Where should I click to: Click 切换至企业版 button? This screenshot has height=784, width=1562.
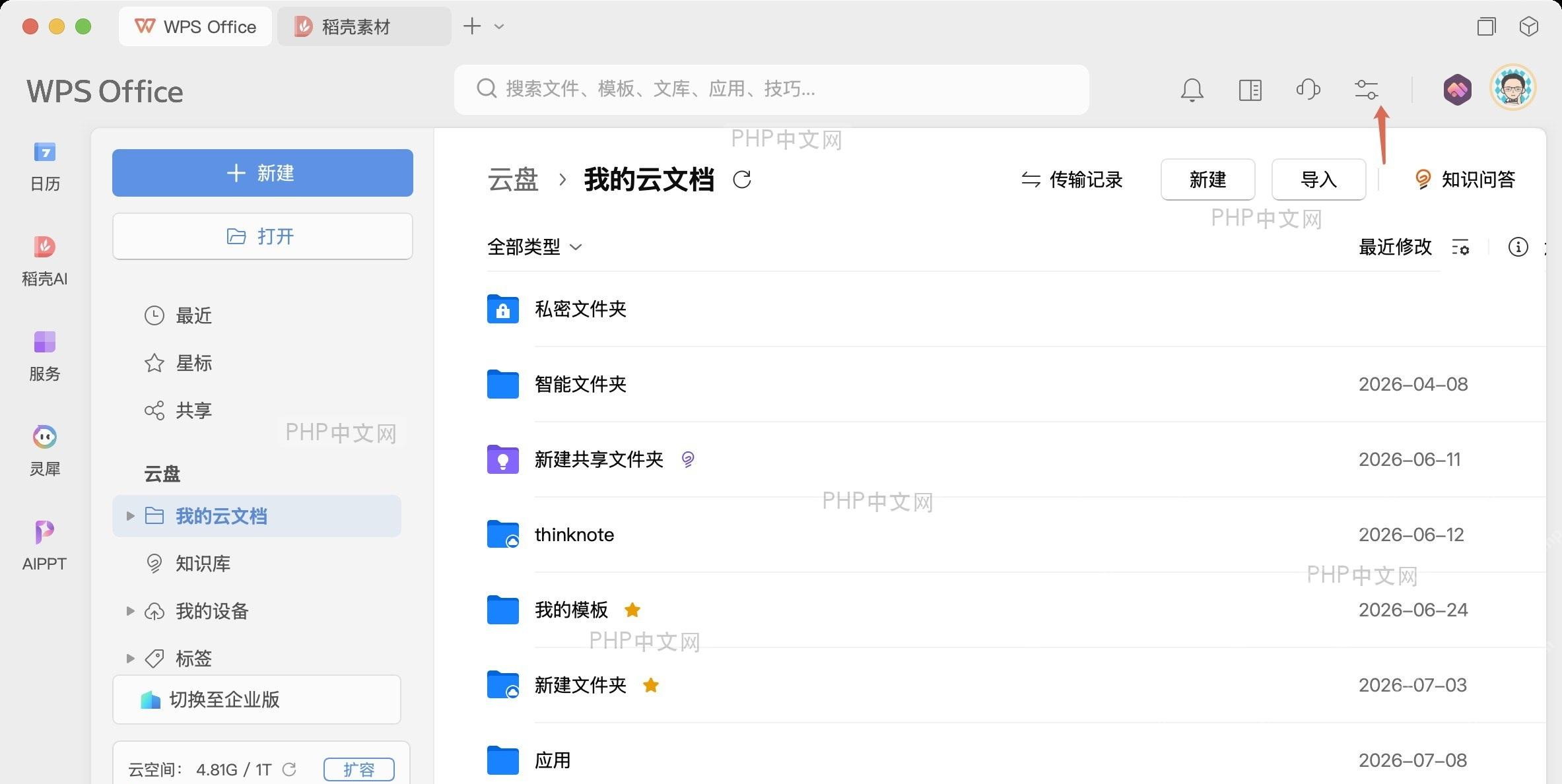(x=257, y=700)
